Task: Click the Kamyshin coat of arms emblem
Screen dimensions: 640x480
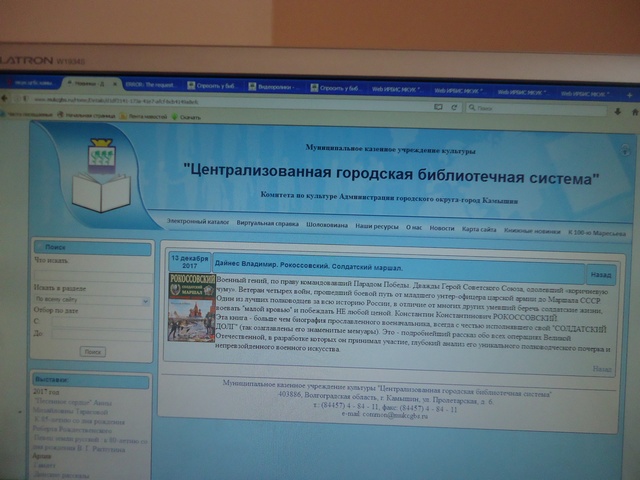Action: 102,156
